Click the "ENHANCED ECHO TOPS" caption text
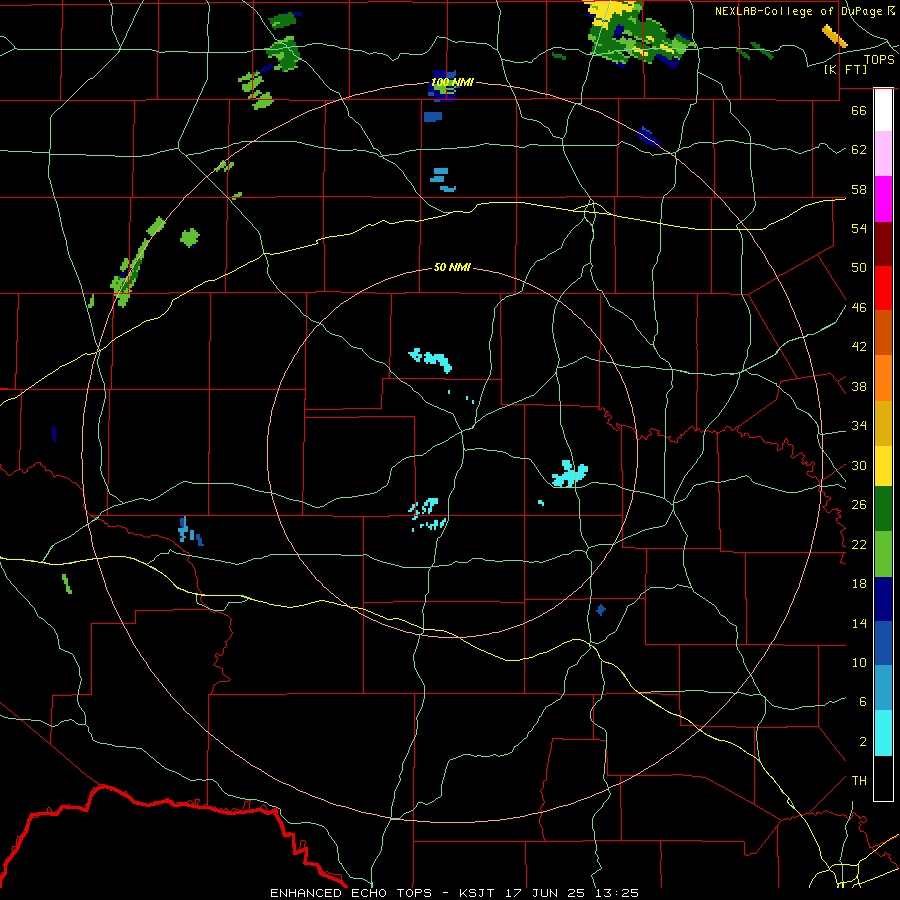Image resolution: width=900 pixels, height=900 pixels. pos(351,893)
